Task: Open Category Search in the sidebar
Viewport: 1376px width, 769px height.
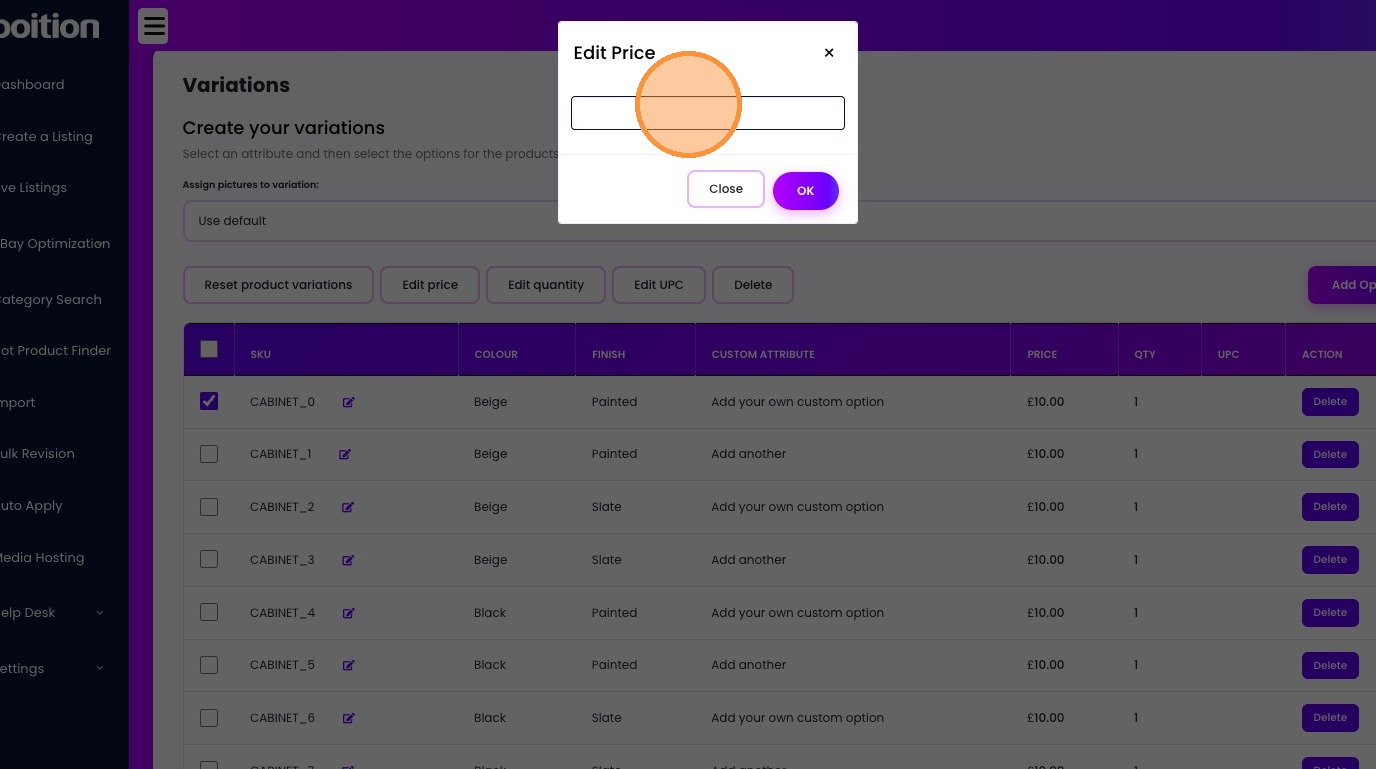Action: tap(51, 300)
